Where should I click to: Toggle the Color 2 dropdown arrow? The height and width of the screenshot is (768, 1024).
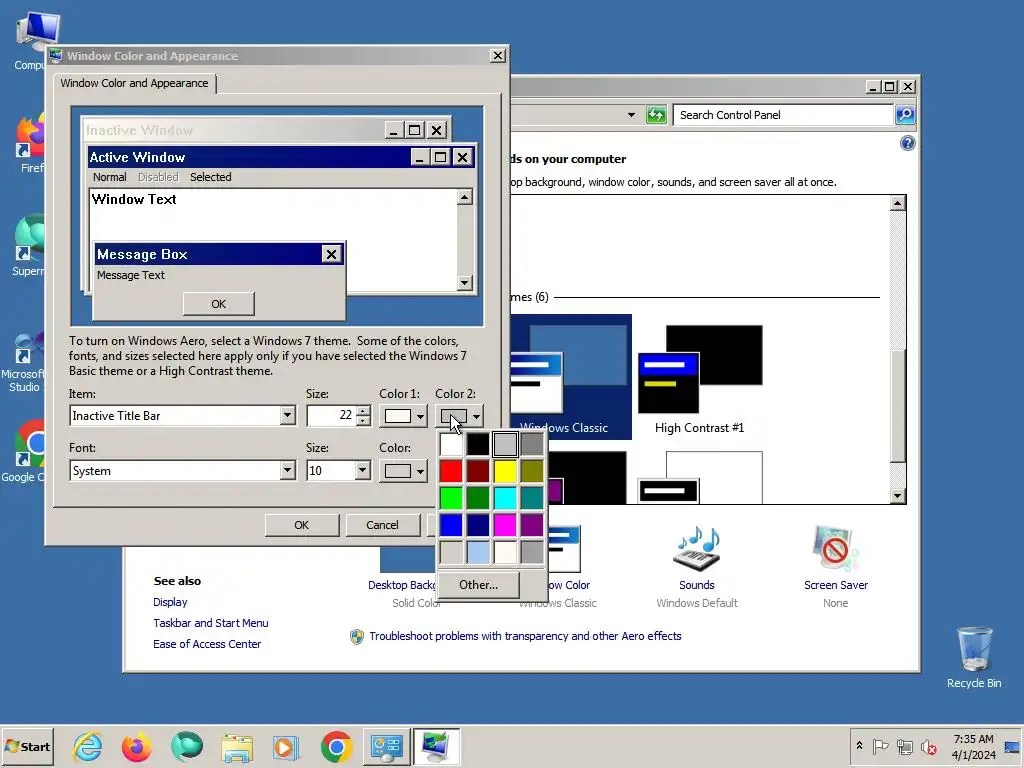(x=476, y=416)
